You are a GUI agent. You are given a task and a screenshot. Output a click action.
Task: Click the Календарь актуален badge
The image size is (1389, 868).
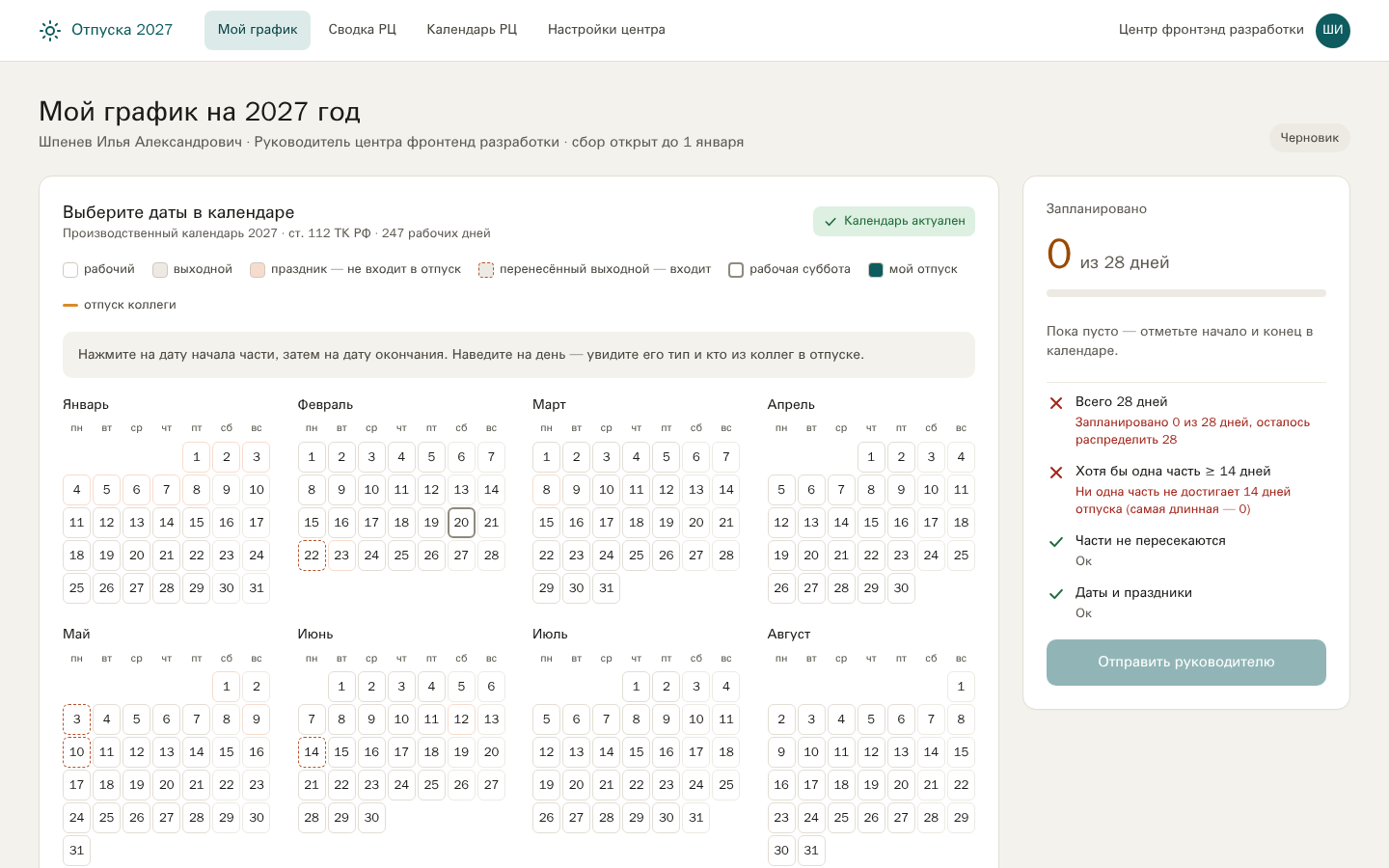point(894,221)
